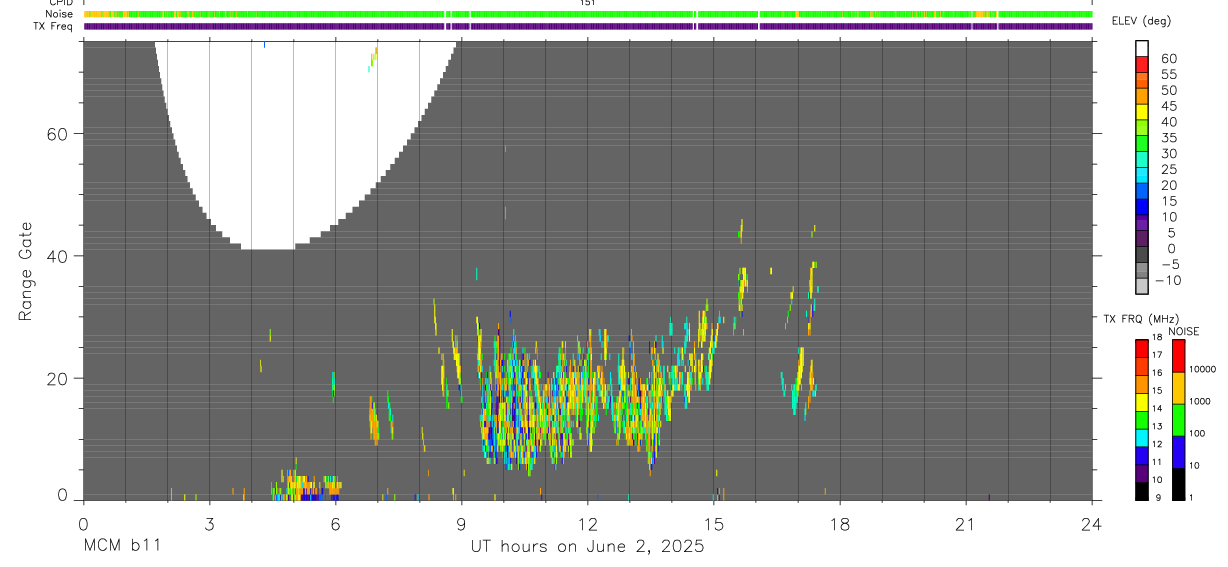Image resolution: width=1228 pixels, height=567 pixels.
Task: Click the 'TX Freq' row label at top left
Action: coord(54,26)
